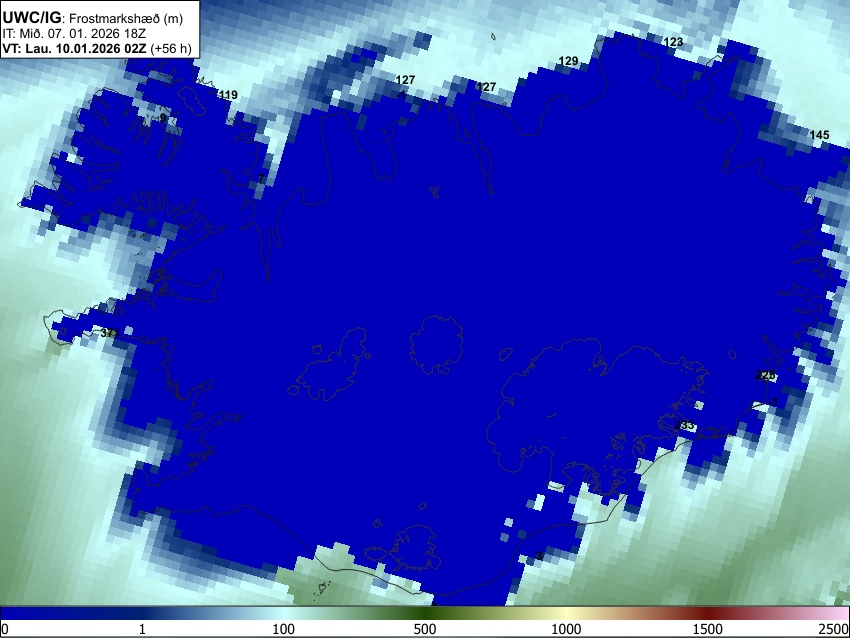Click the station value 225 in the east
This screenshot has height=638, width=850.
(765, 375)
